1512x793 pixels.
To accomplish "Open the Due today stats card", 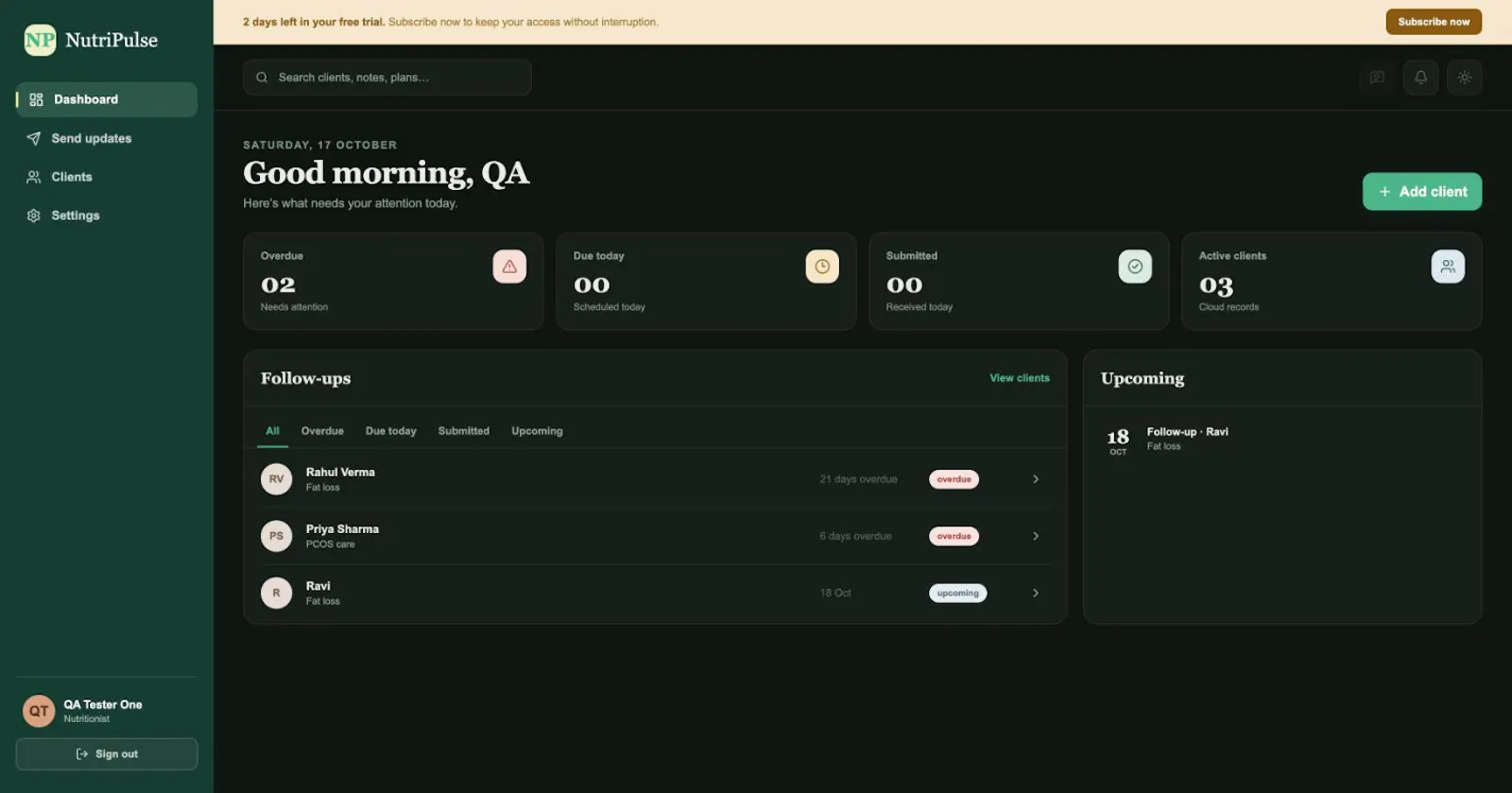I will click(x=706, y=282).
